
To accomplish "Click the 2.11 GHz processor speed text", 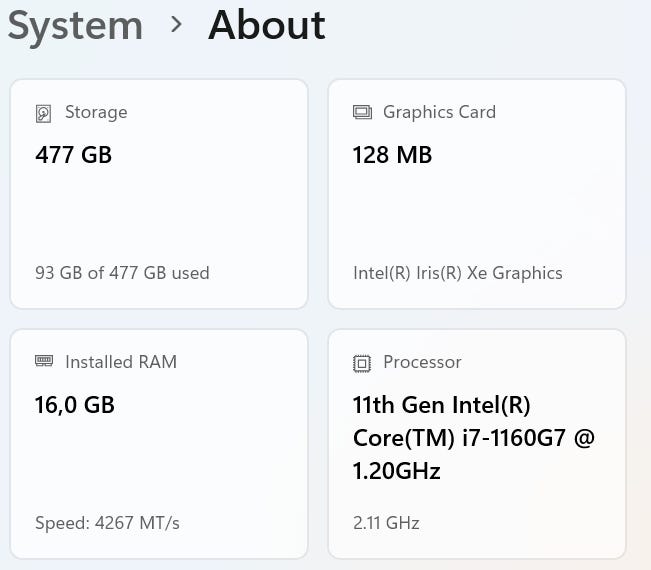I will coord(386,522).
